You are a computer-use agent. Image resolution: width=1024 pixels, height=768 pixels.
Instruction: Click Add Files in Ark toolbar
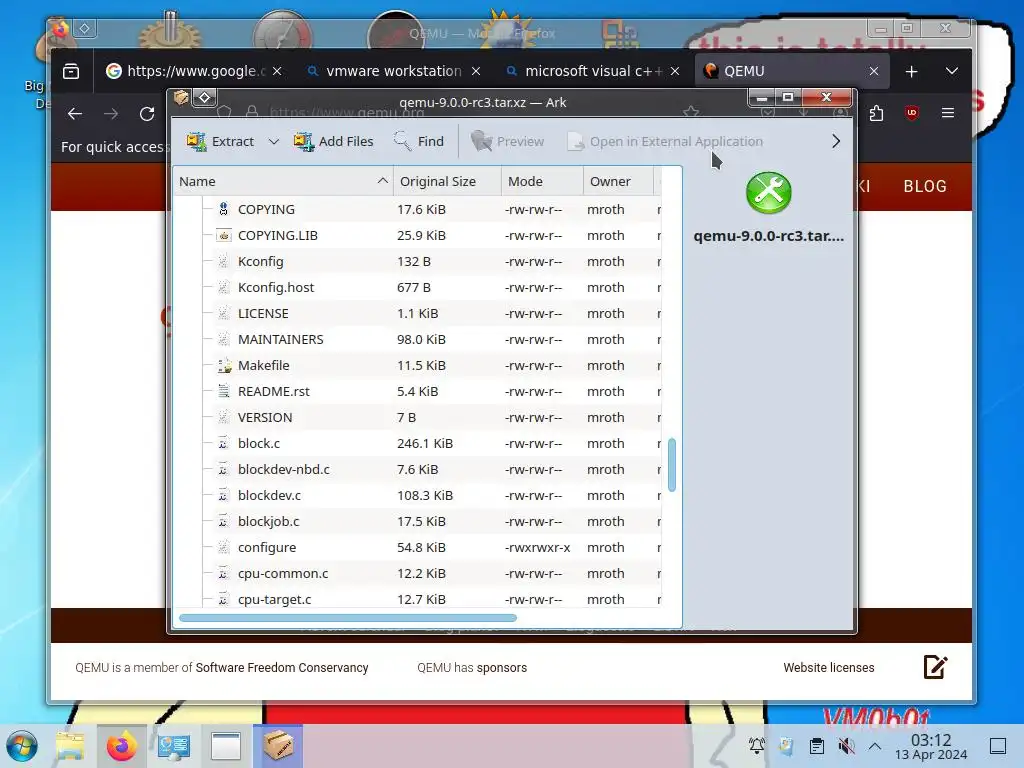point(334,141)
